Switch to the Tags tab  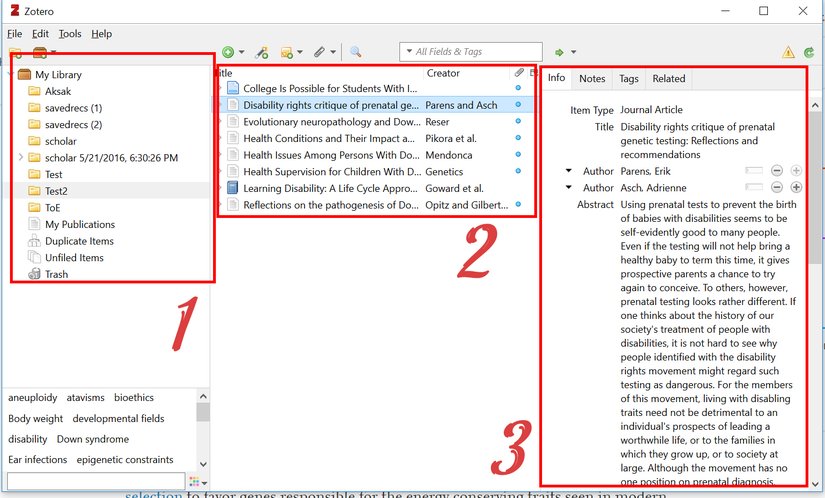pos(629,78)
